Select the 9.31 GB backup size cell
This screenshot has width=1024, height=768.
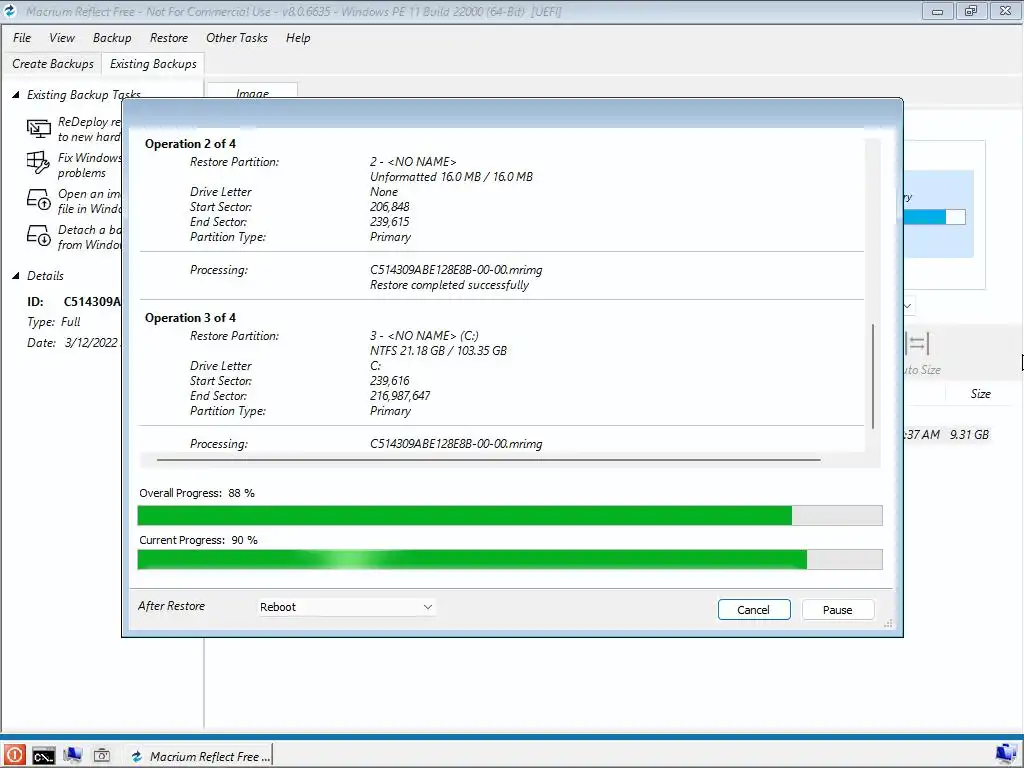click(969, 434)
